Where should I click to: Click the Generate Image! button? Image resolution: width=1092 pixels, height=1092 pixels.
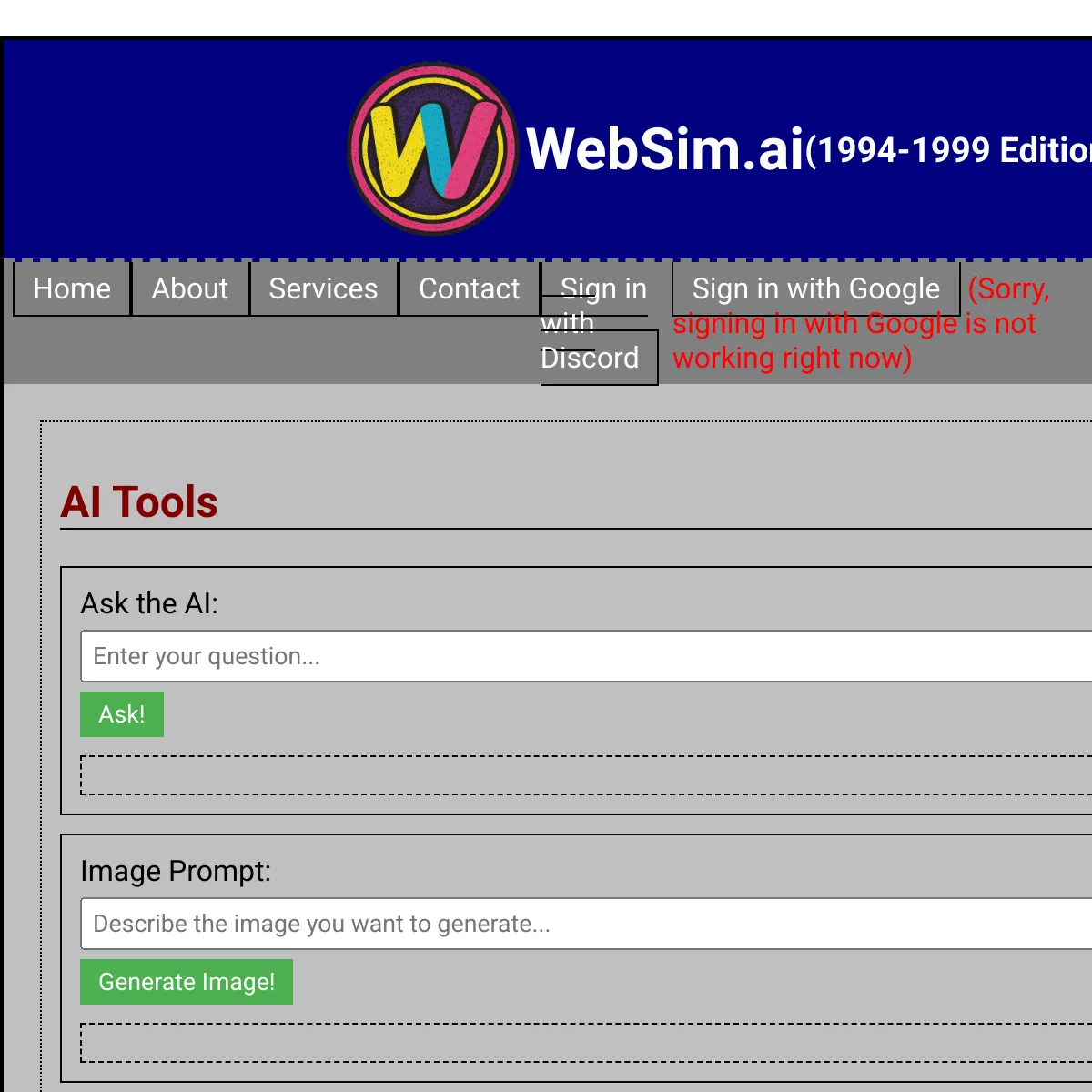pyautogui.click(x=187, y=982)
